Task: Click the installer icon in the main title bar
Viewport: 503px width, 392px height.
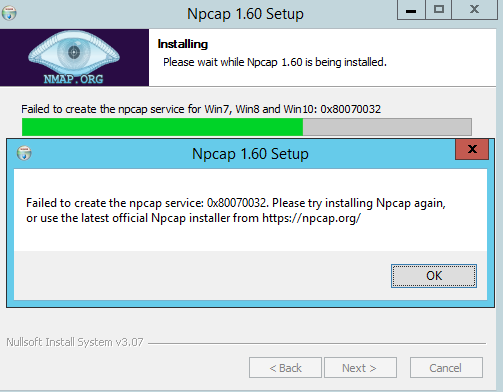Action: pyautogui.click(x=9, y=13)
